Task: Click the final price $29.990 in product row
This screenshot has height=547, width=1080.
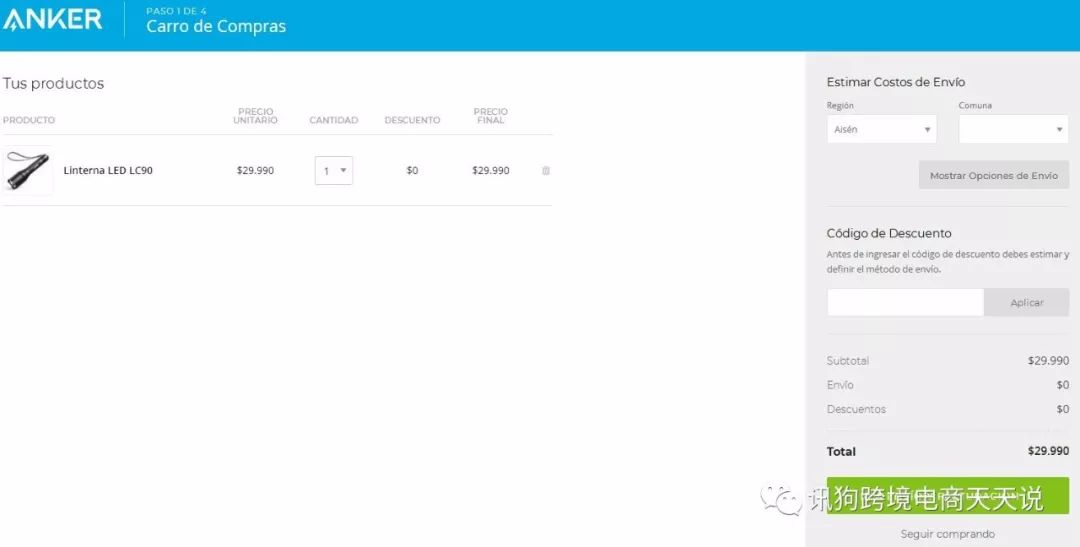Action: [x=491, y=170]
